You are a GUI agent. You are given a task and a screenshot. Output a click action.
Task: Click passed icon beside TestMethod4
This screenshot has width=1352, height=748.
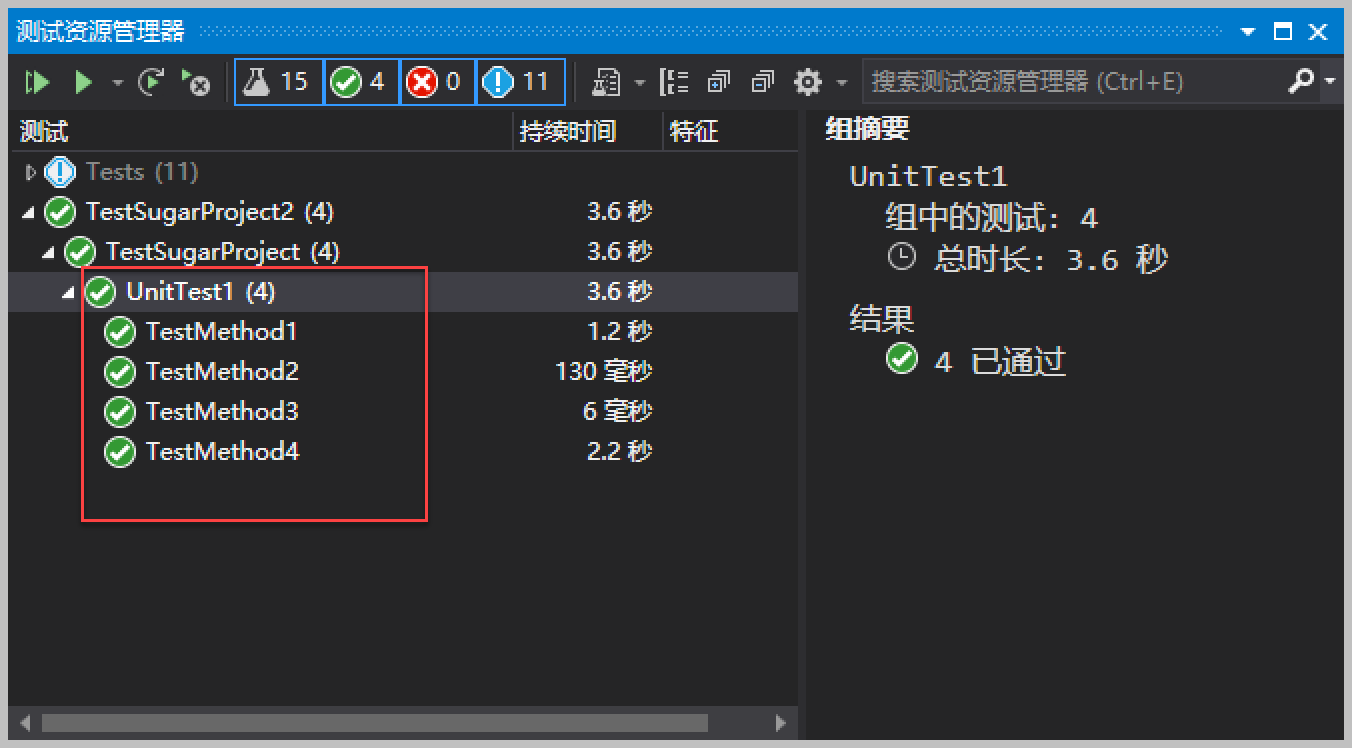(120, 452)
